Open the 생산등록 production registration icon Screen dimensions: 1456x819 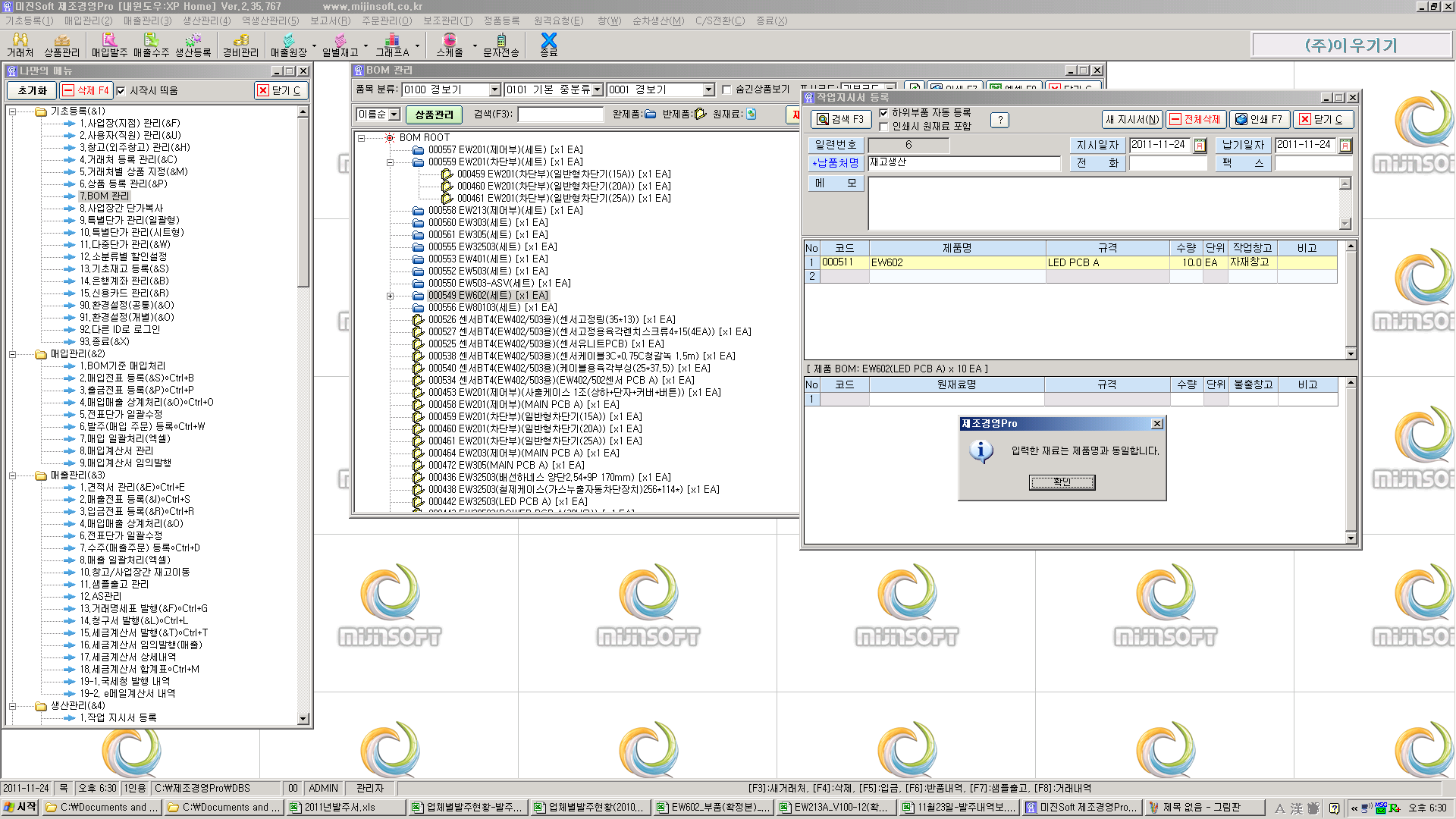click(x=193, y=45)
